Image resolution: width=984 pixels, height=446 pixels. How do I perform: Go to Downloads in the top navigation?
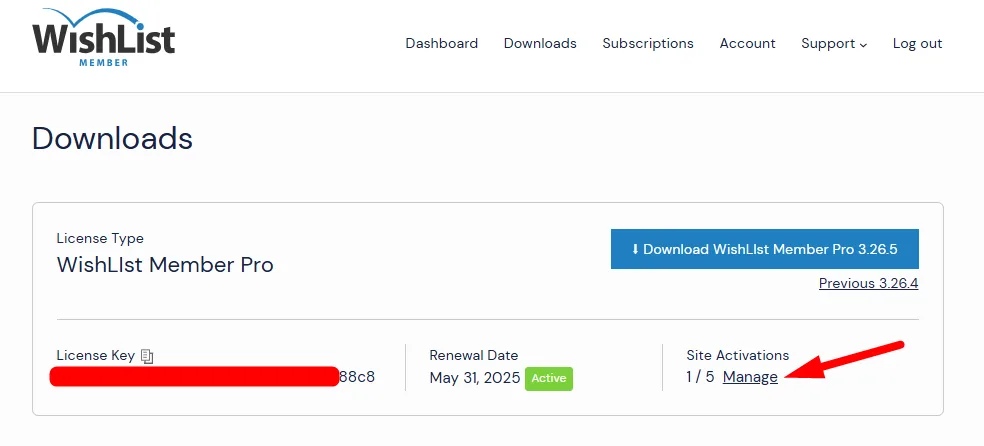click(x=540, y=43)
